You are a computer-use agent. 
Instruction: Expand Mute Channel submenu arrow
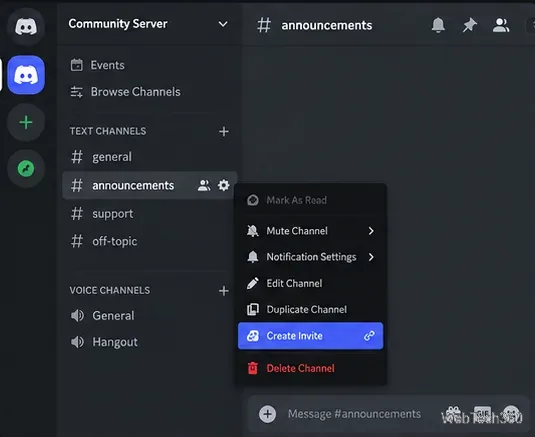click(371, 231)
